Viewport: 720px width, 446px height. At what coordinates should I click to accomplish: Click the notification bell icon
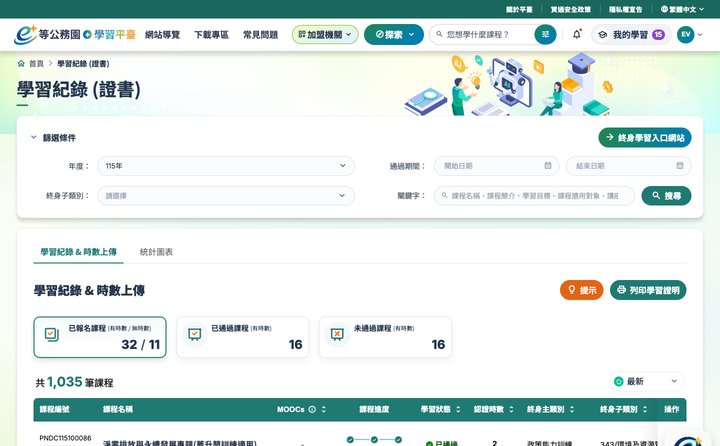point(577,34)
